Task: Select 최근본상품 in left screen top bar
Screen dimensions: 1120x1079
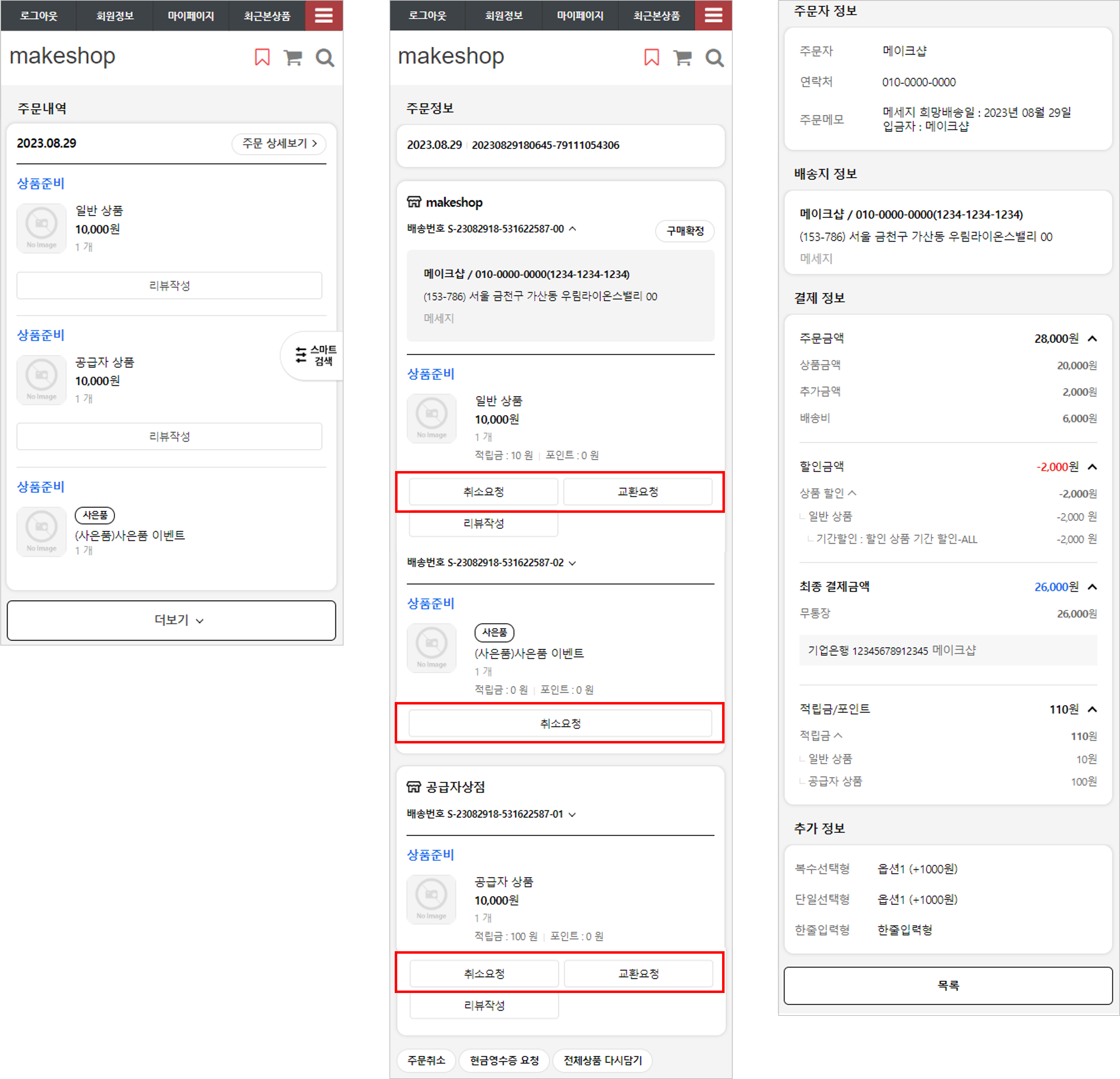Action: 267,15
